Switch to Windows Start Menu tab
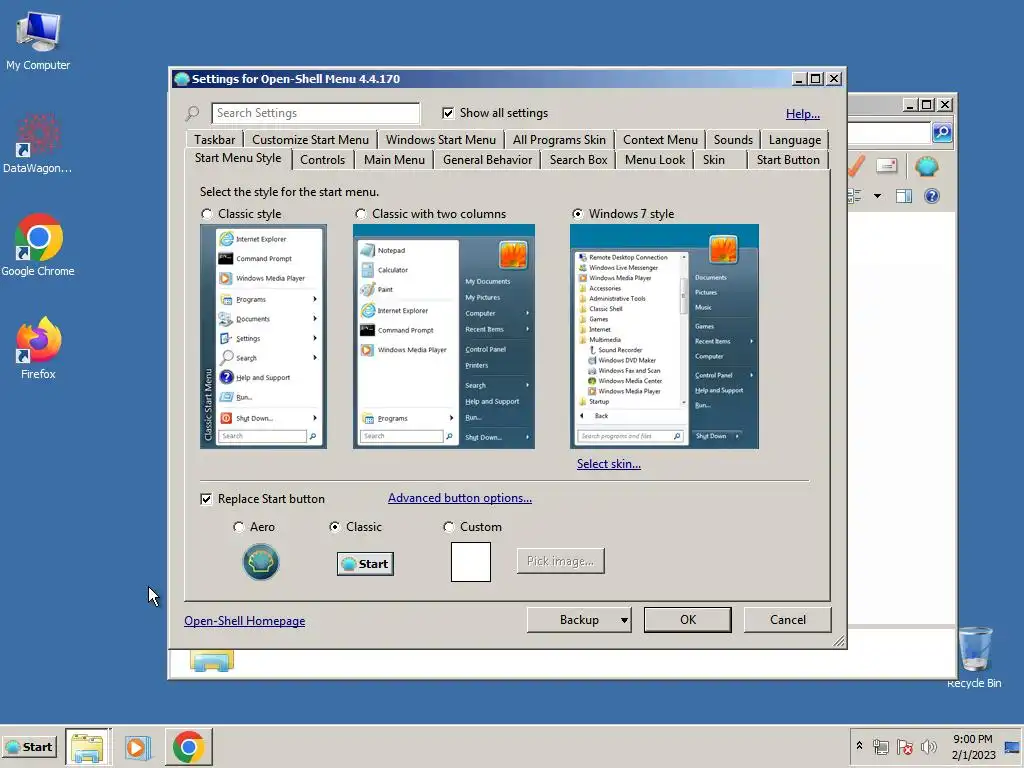Image resolution: width=1024 pixels, height=768 pixels. [x=441, y=140]
